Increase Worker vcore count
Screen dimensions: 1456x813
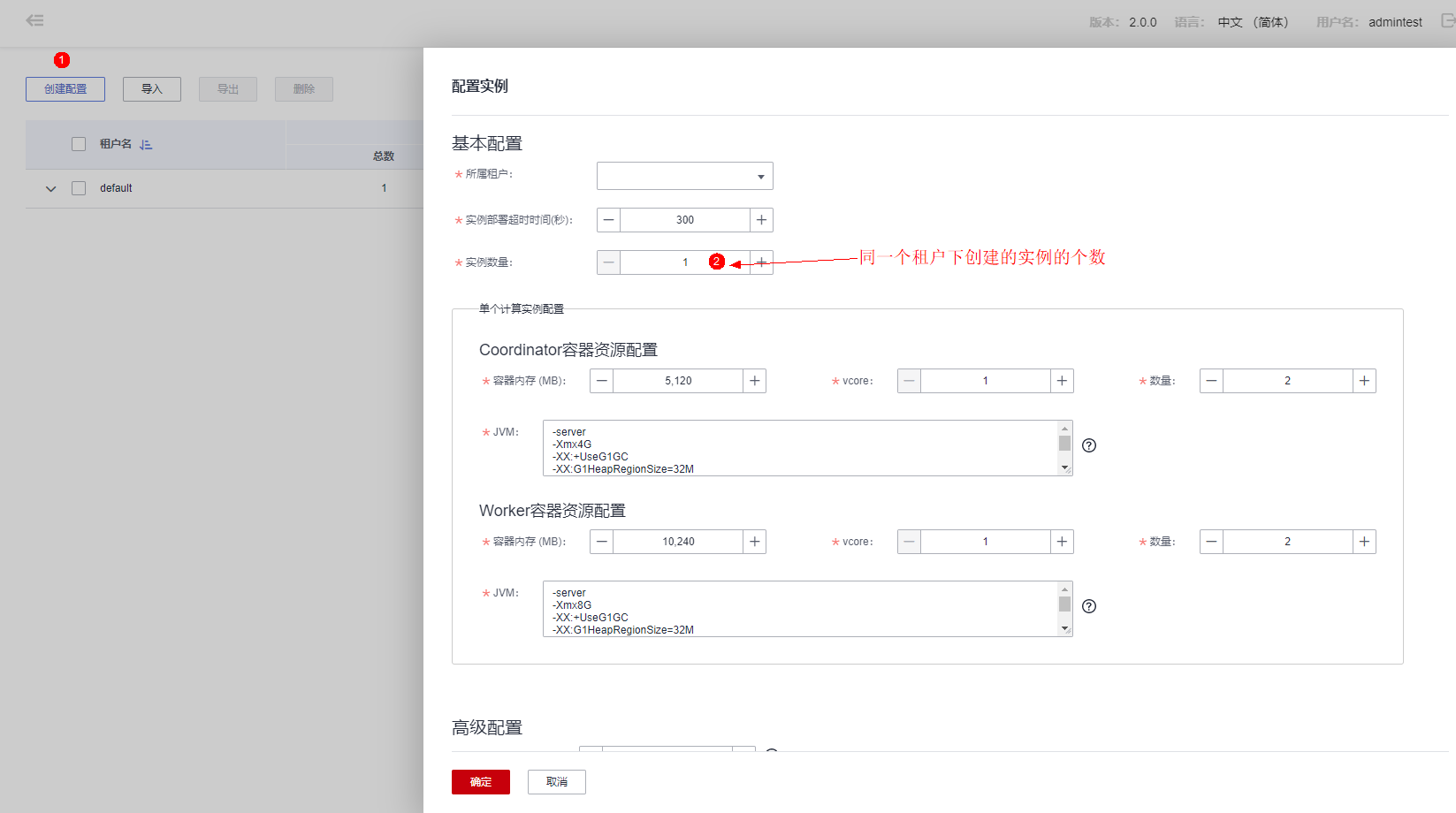point(1062,542)
